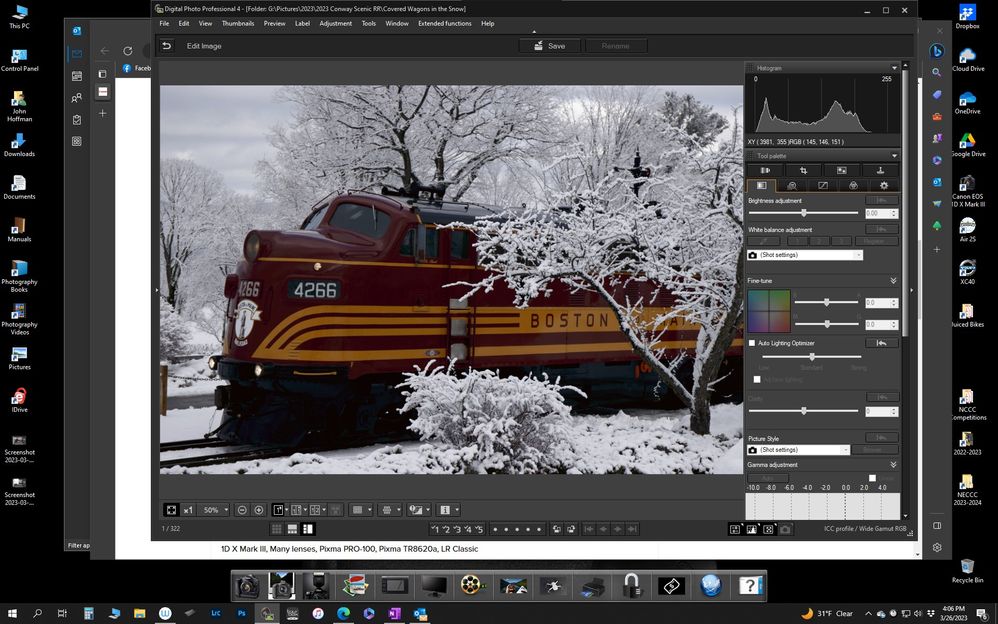The height and width of the screenshot is (624, 998).
Task: Open Photoshop from the Windows taskbar
Action: point(241,613)
